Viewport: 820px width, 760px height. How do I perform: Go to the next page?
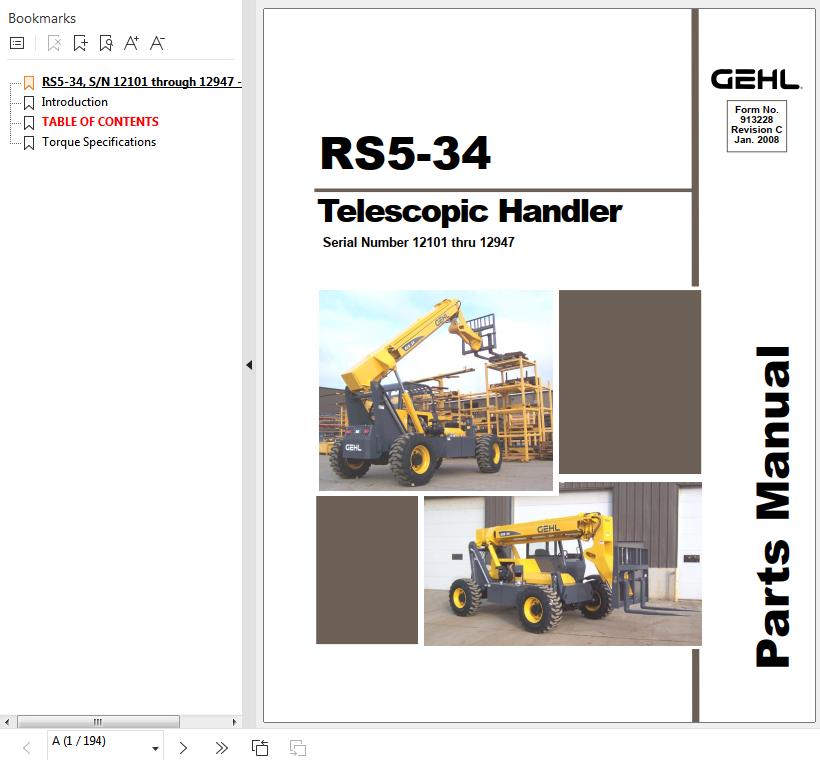(183, 747)
